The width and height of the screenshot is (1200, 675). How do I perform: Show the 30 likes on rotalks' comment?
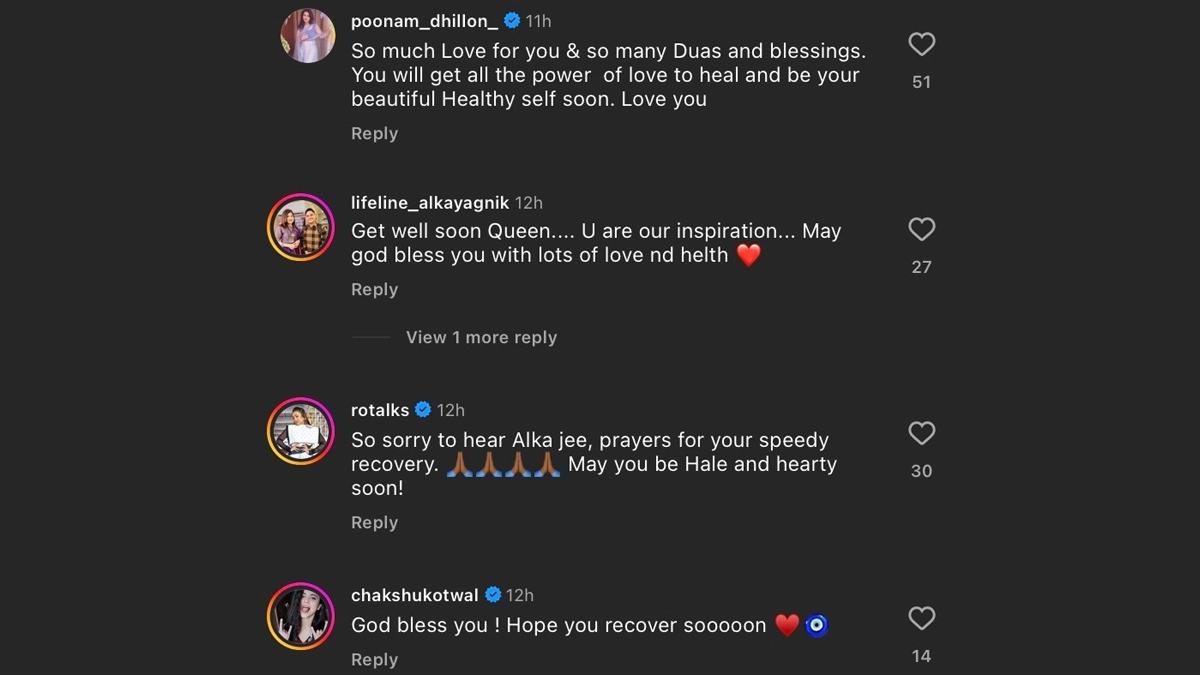(x=921, y=471)
